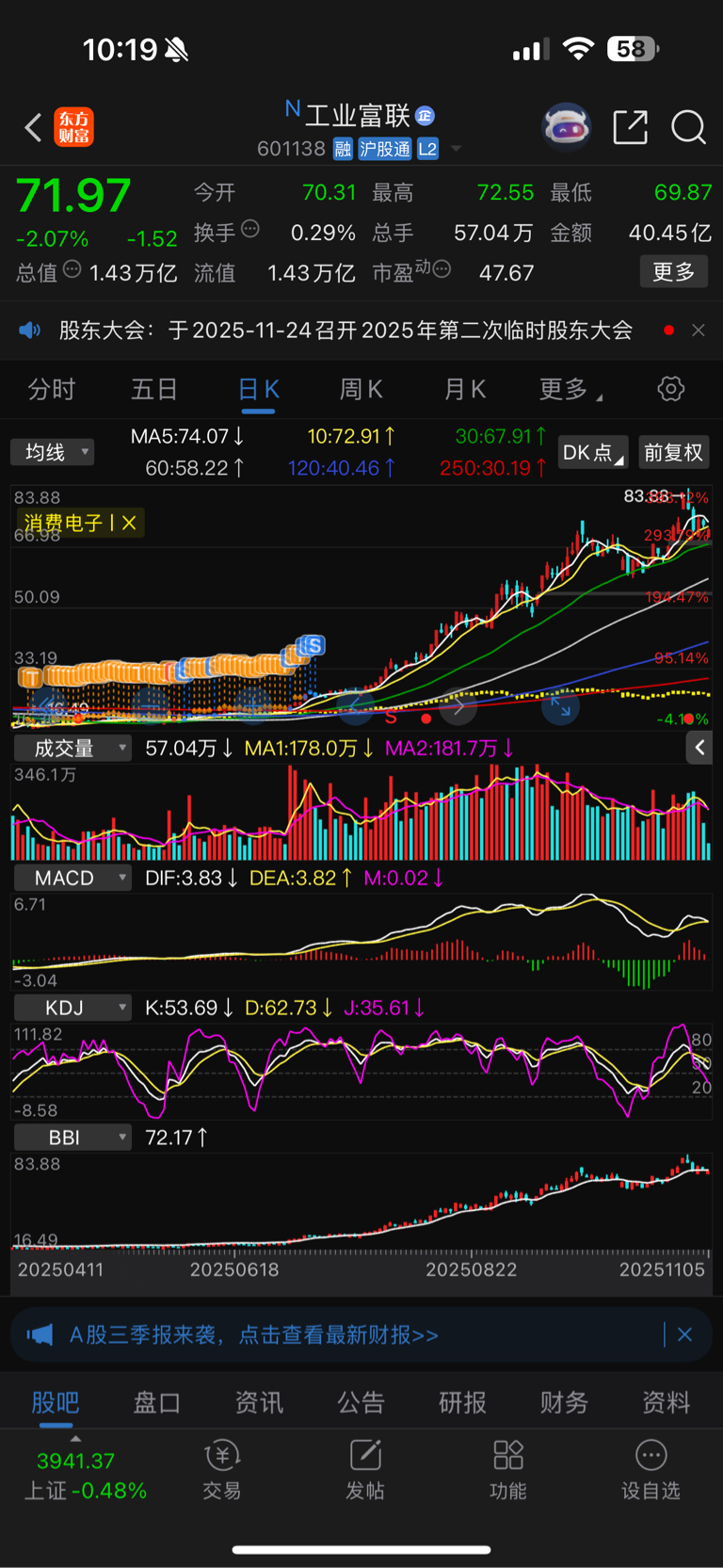Tap the 企 enterprise badge by name
Image resolution: width=723 pixels, height=1568 pixels.
tap(425, 115)
